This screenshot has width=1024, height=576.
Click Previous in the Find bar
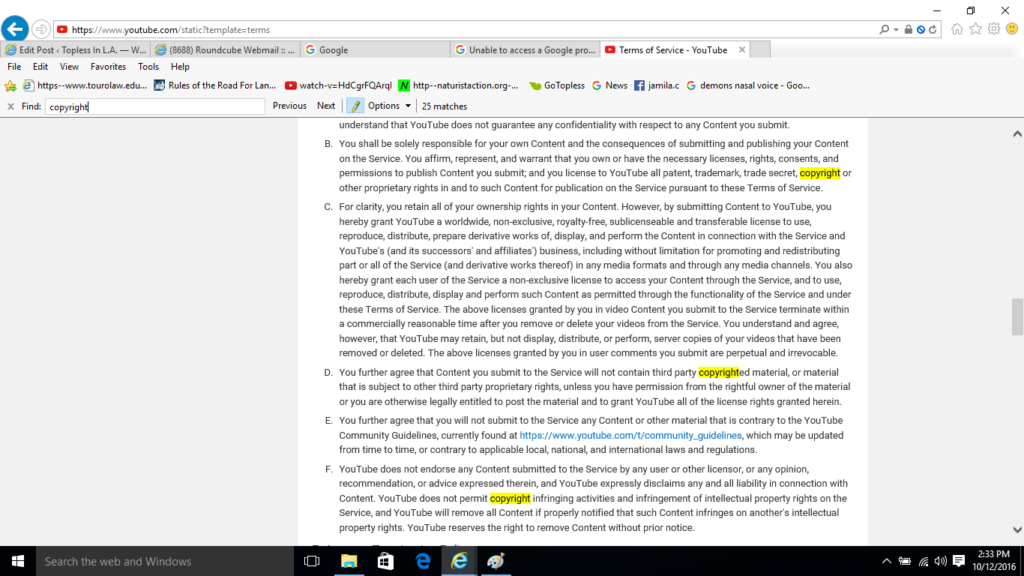click(x=289, y=106)
